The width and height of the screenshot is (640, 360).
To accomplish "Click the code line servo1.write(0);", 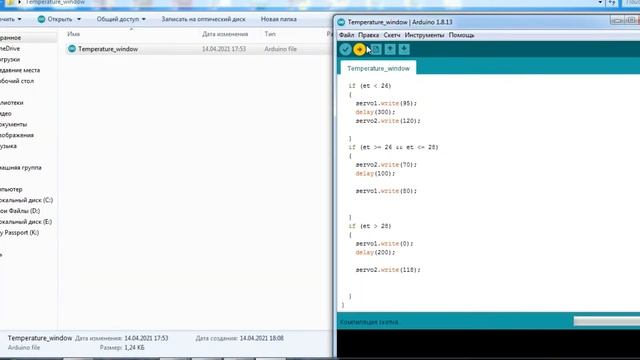I will (384, 243).
